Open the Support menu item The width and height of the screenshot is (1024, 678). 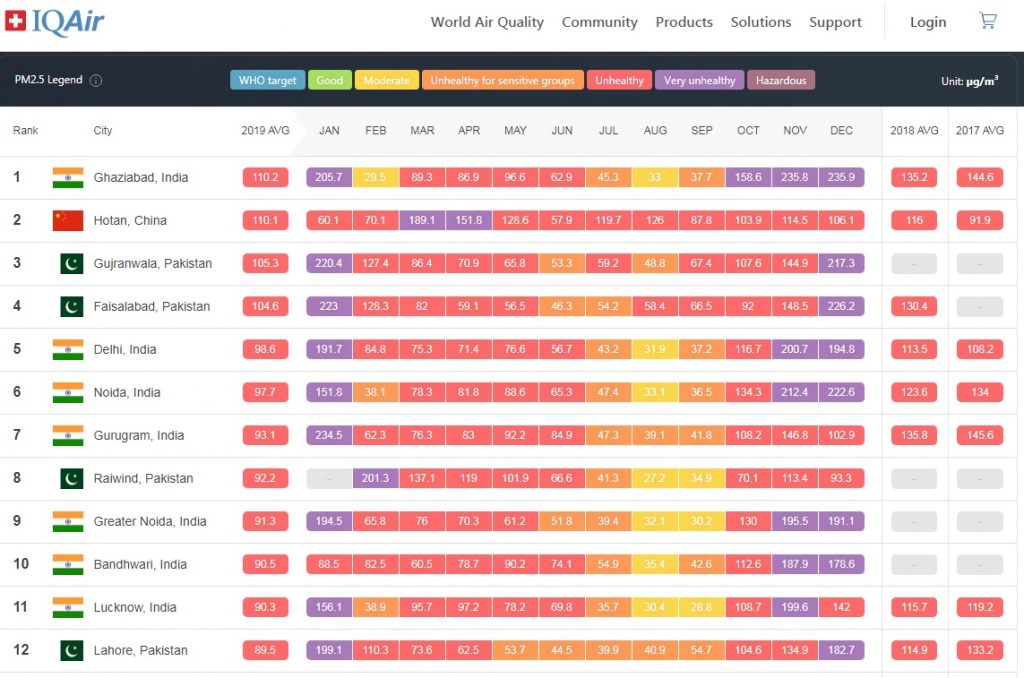click(835, 22)
